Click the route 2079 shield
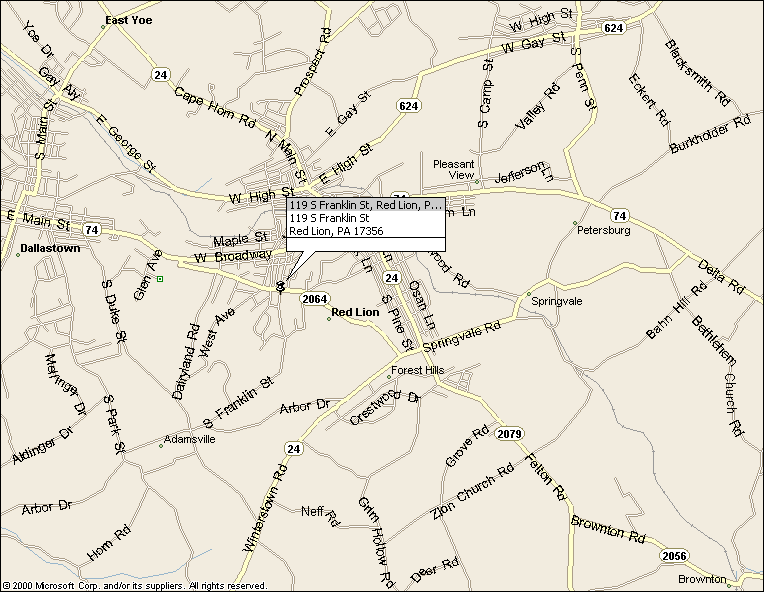This screenshot has height=592, width=764. tap(510, 434)
